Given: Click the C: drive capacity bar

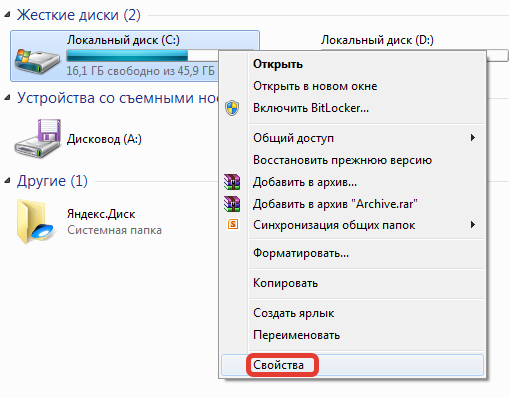Looking at the screenshot, I should [x=142, y=56].
